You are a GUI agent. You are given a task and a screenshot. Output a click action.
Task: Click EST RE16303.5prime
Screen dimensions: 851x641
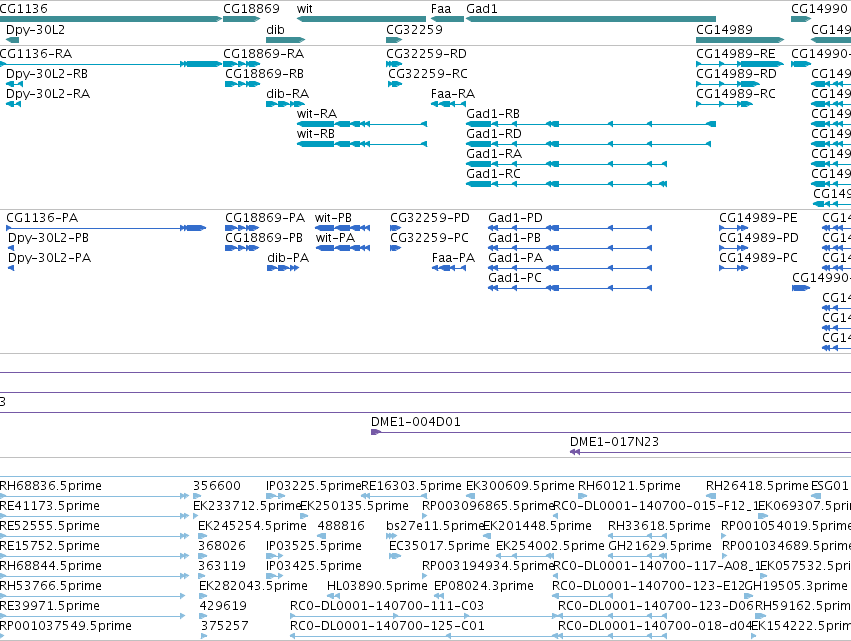coord(393,496)
